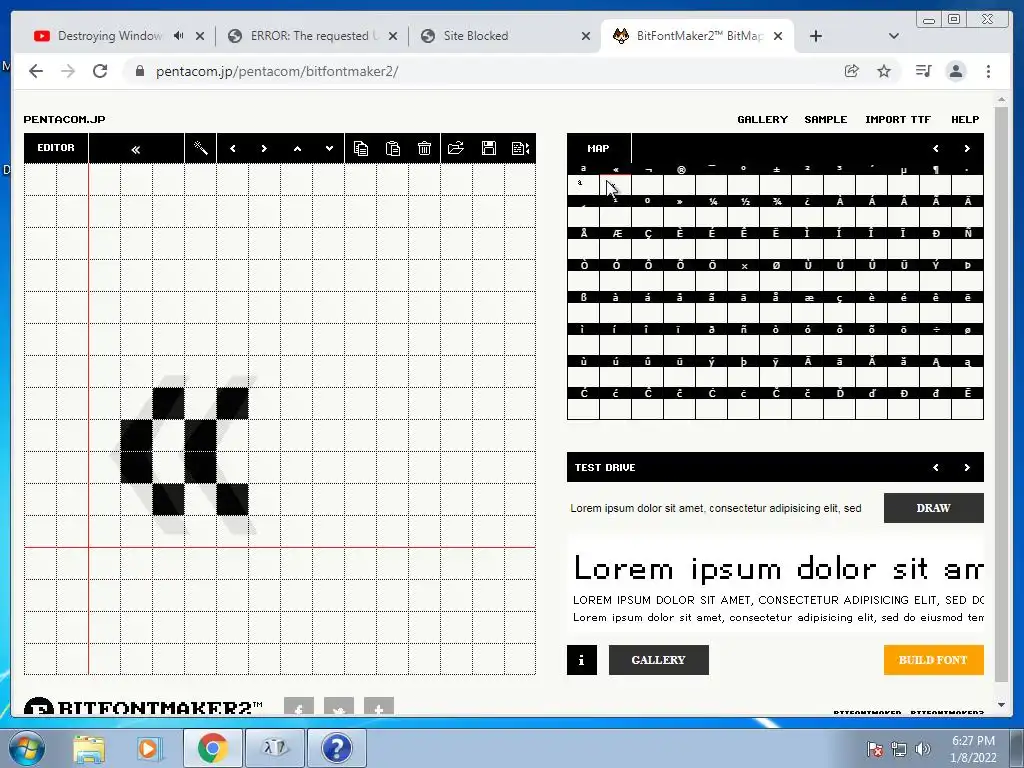Open Chrome profile avatar
The width and height of the screenshot is (1024, 768).
955,71
